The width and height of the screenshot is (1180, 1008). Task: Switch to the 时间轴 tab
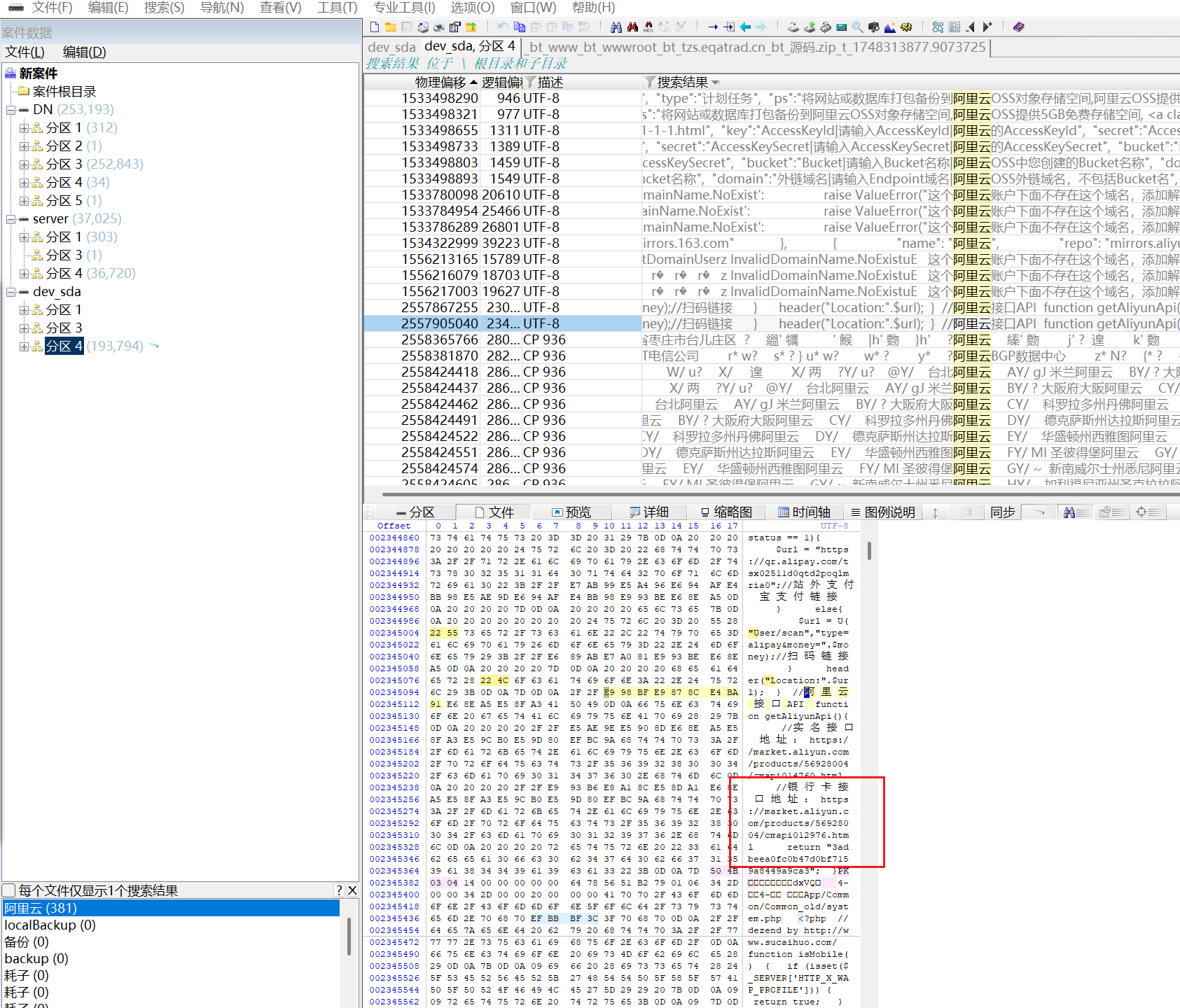[x=803, y=512]
